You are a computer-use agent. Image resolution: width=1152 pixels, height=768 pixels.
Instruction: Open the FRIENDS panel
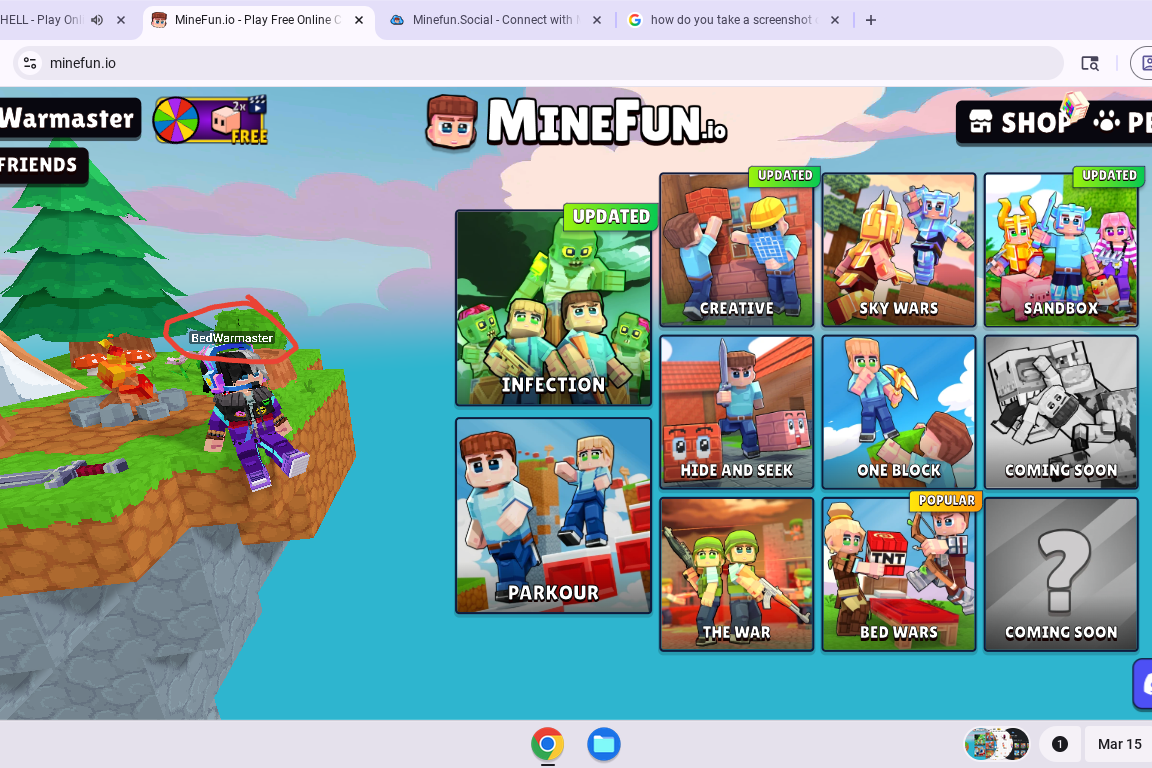click(x=40, y=165)
